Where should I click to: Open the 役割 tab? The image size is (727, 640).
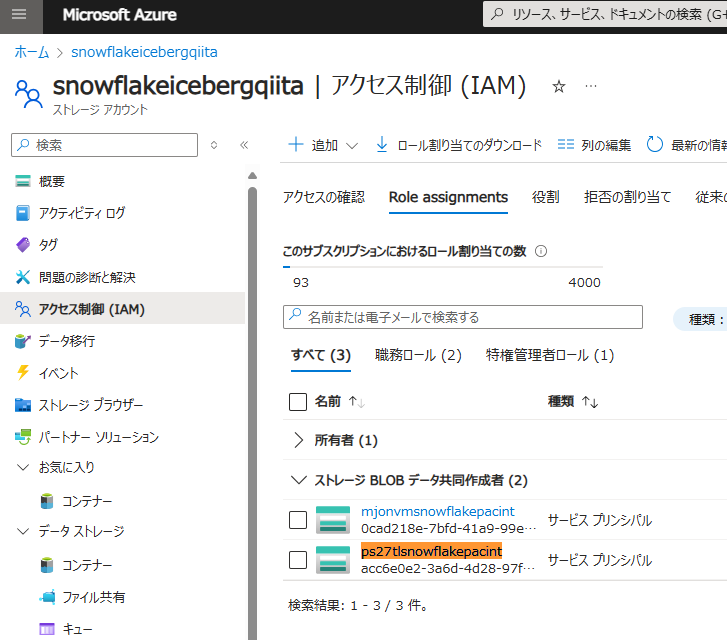(545, 197)
